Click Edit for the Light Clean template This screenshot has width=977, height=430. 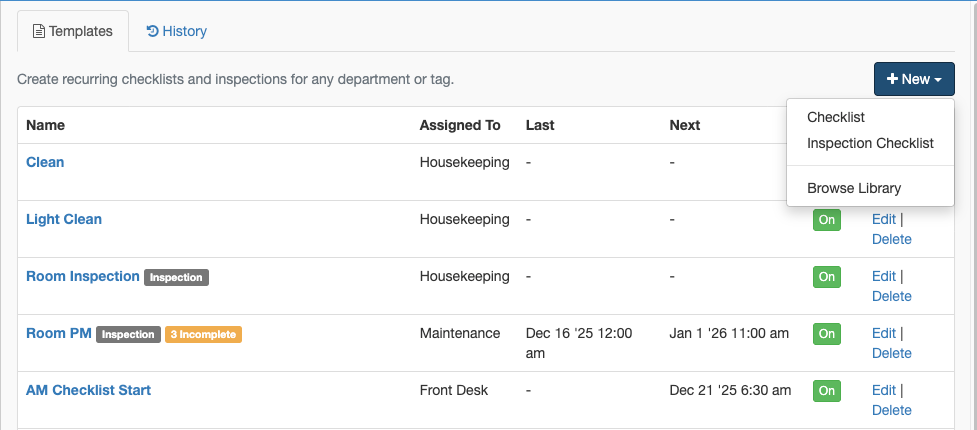click(884, 219)
